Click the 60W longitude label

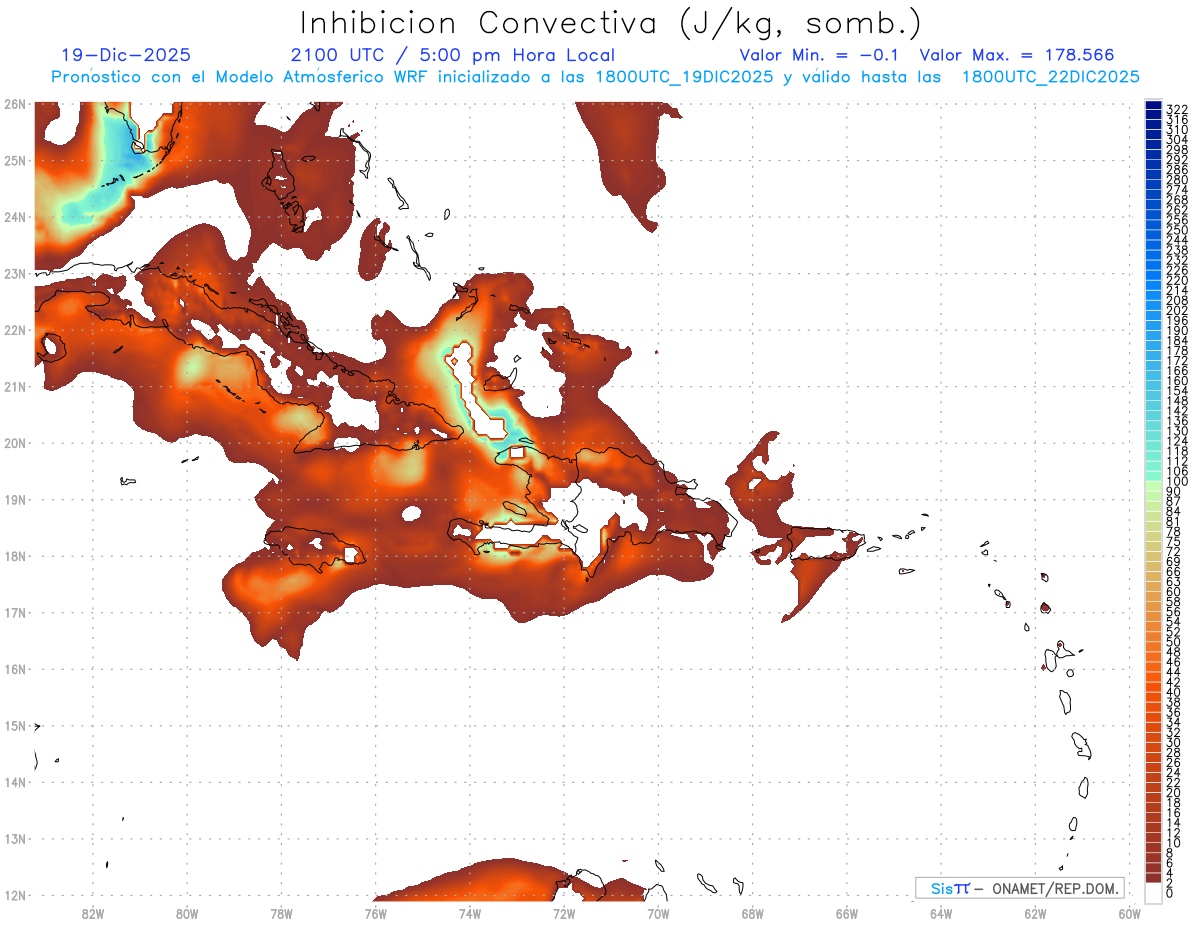[x=1130, y=913]
